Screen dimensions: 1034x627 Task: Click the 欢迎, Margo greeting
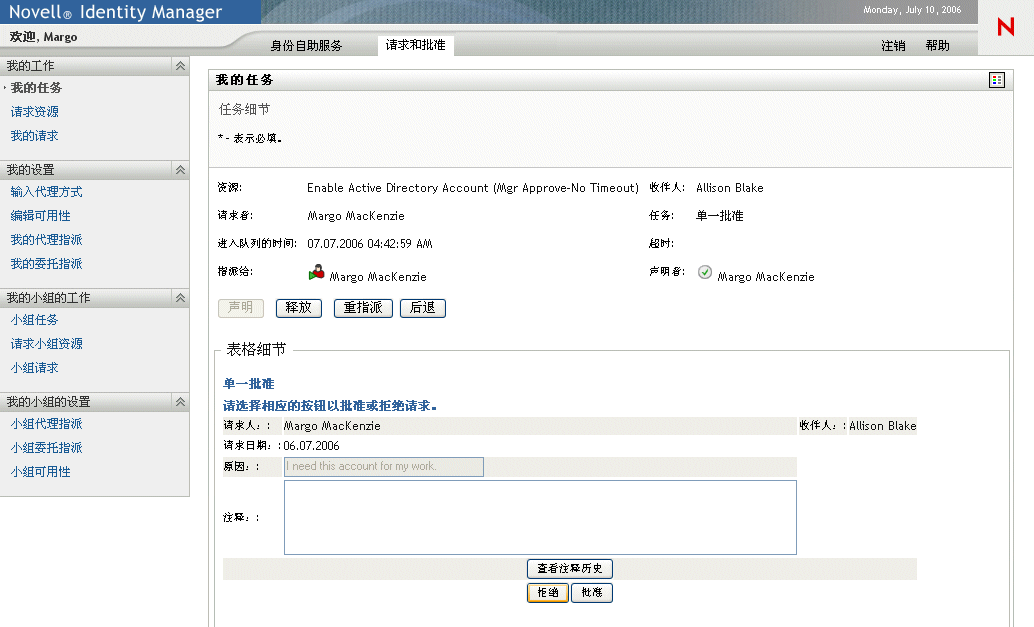click(x=44, y=37)
